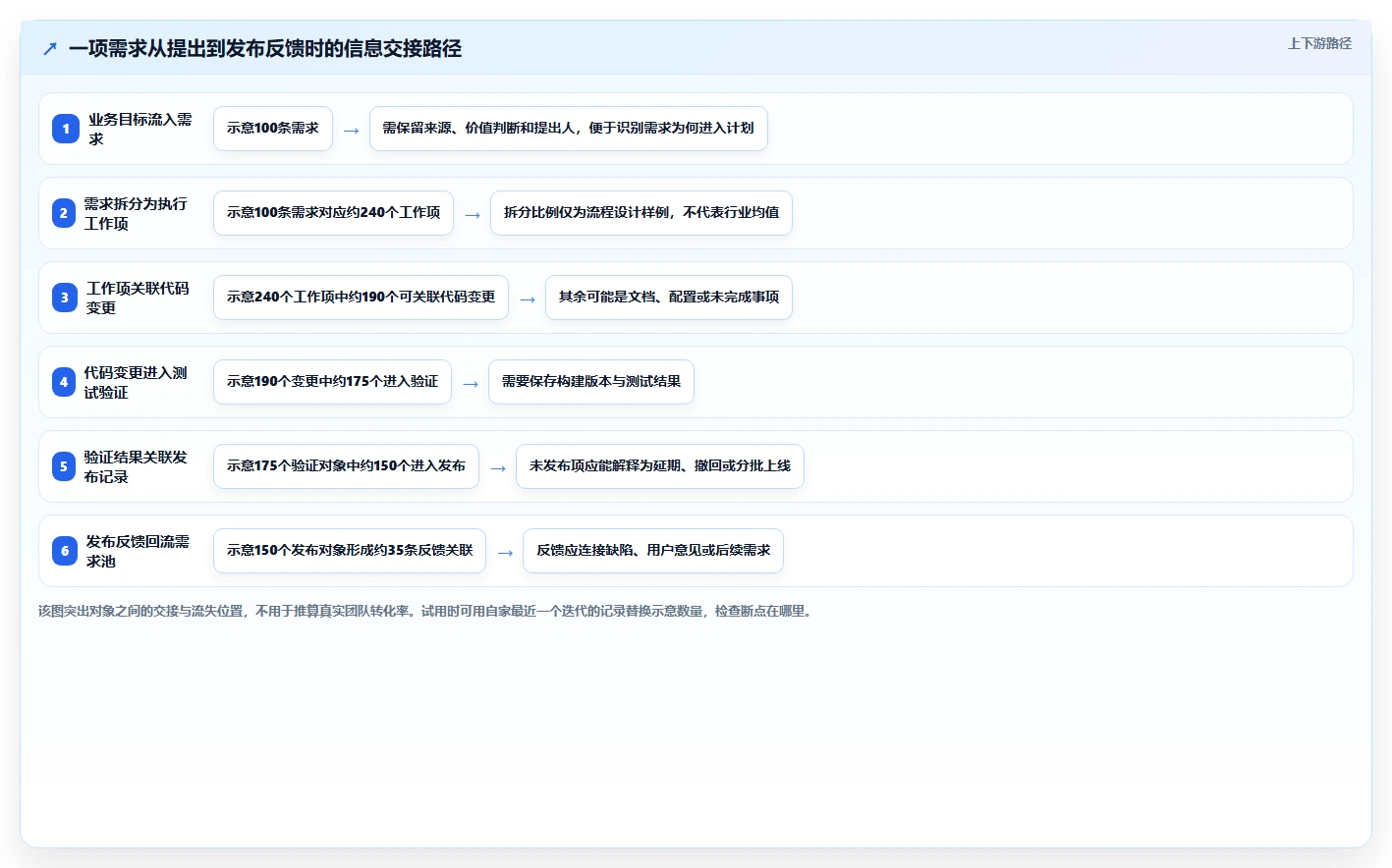Image resolution: width=1392 pixels, height=868 pixels.
Task: Click the 上下游路径 label
Action: (x=1319, y=43)
